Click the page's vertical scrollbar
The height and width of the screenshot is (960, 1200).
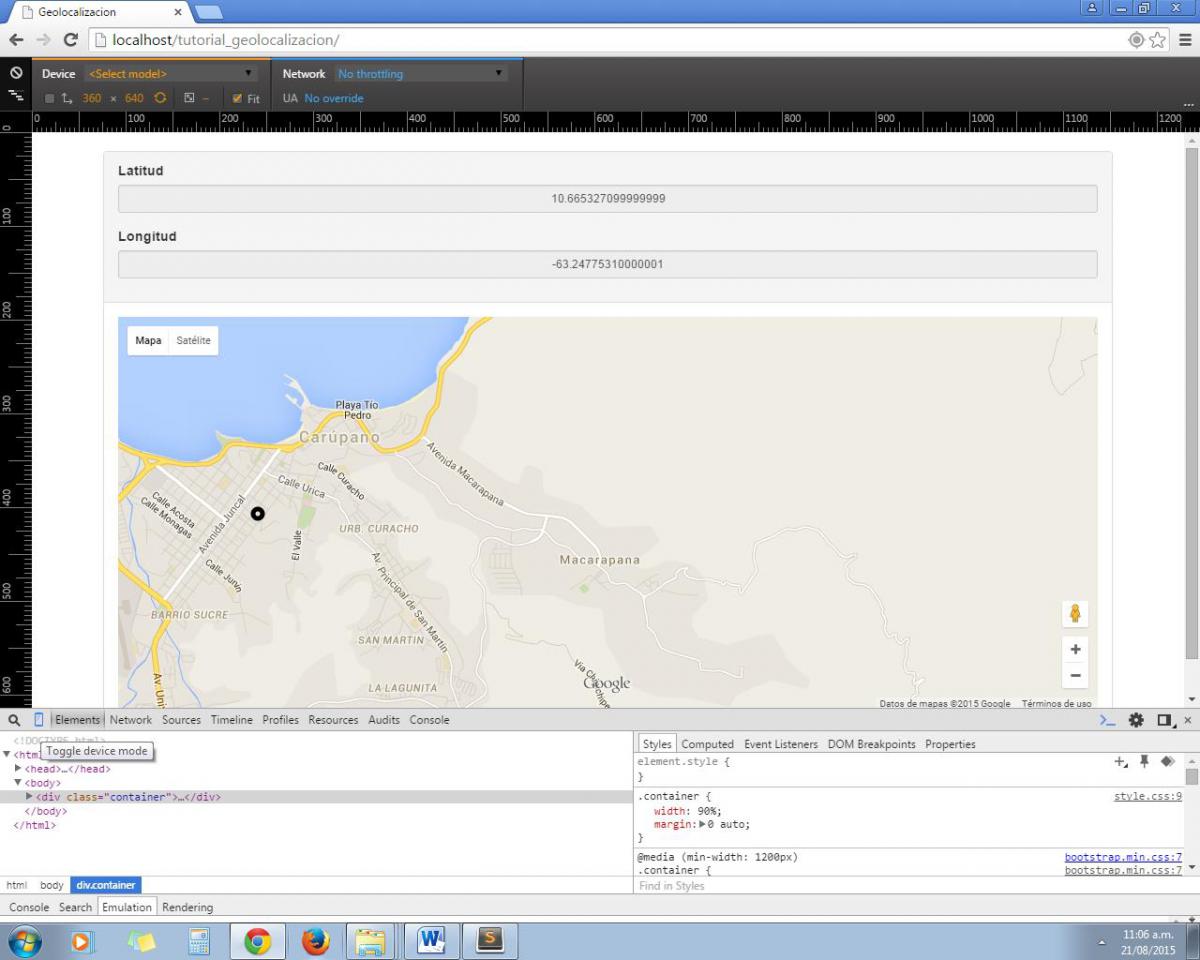[1191, 403]
